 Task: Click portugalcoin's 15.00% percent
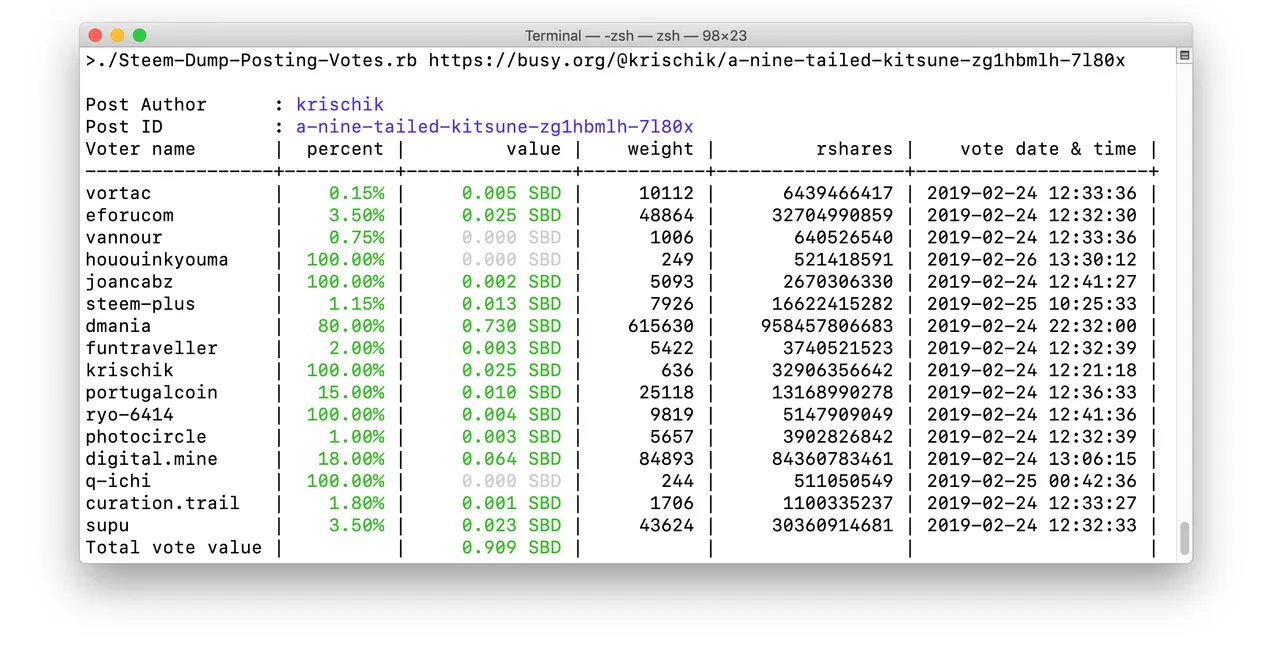point(351,392)
